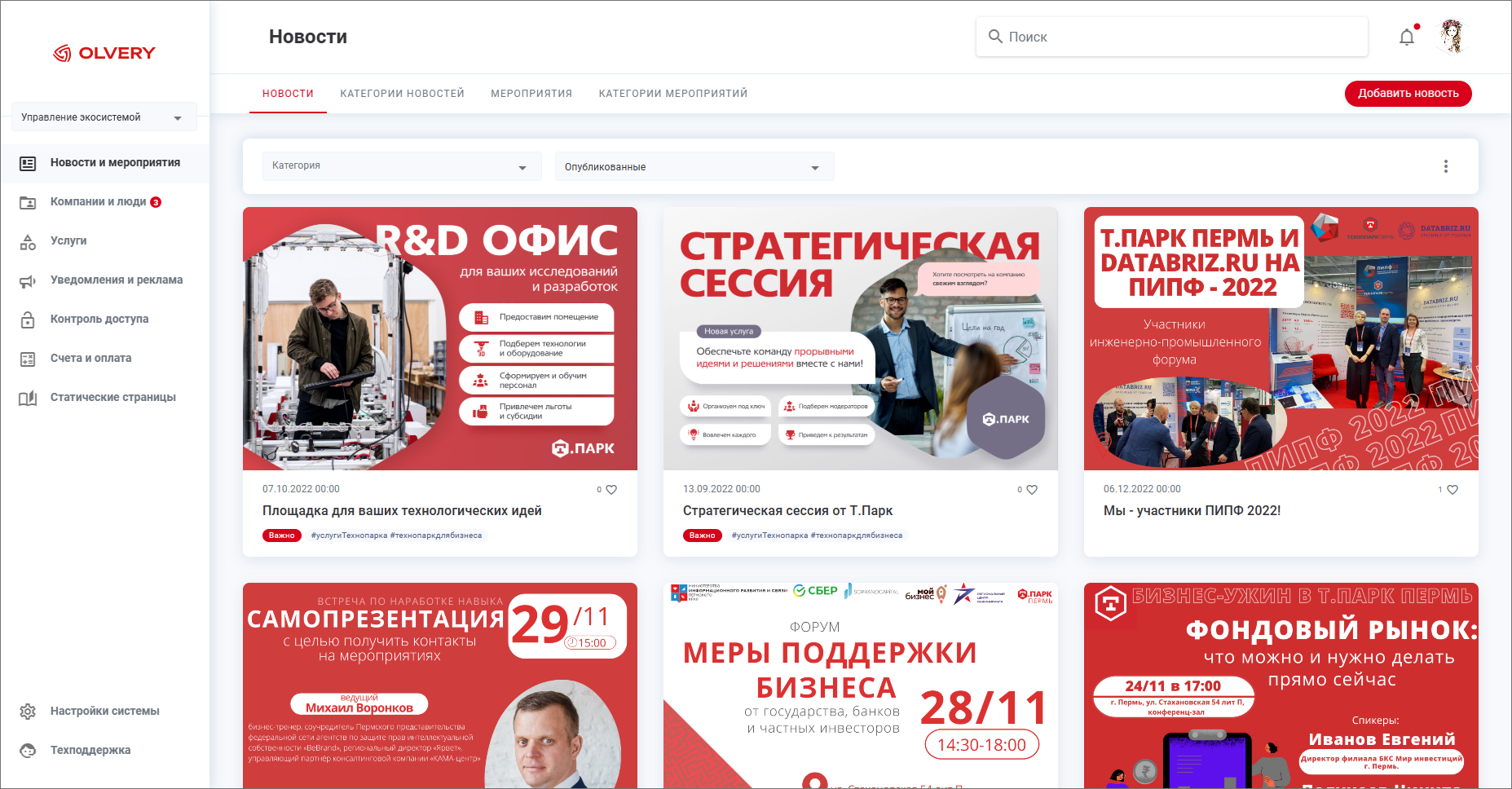Like the 'Мы - участники ПИПФ 2022!' news
The width and height of the screenshot is (1512, 789).
(x=1452, y=490)
